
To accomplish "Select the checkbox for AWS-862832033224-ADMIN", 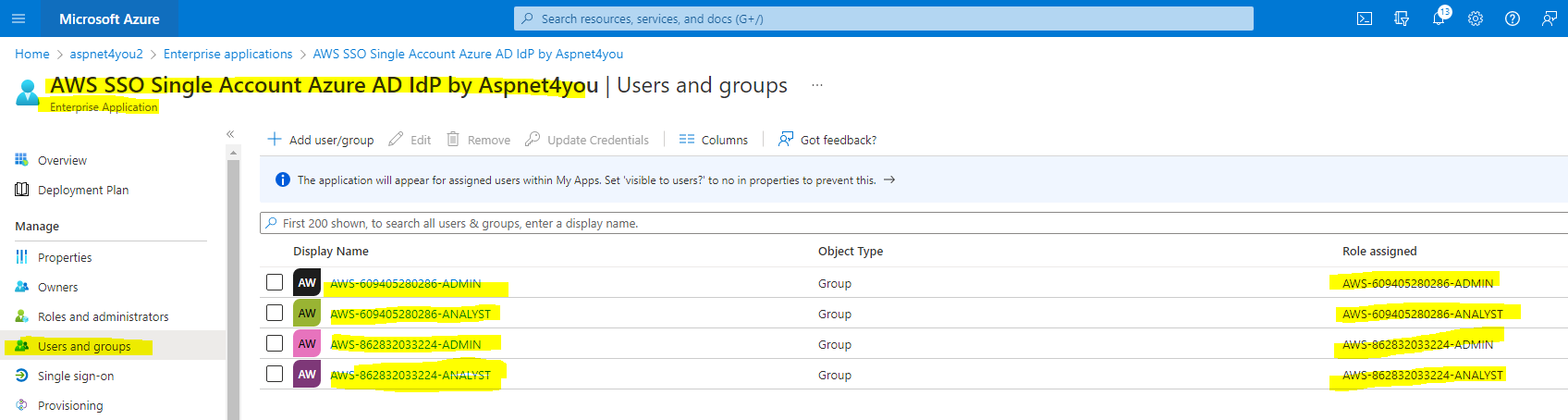I will coord(275,343).
